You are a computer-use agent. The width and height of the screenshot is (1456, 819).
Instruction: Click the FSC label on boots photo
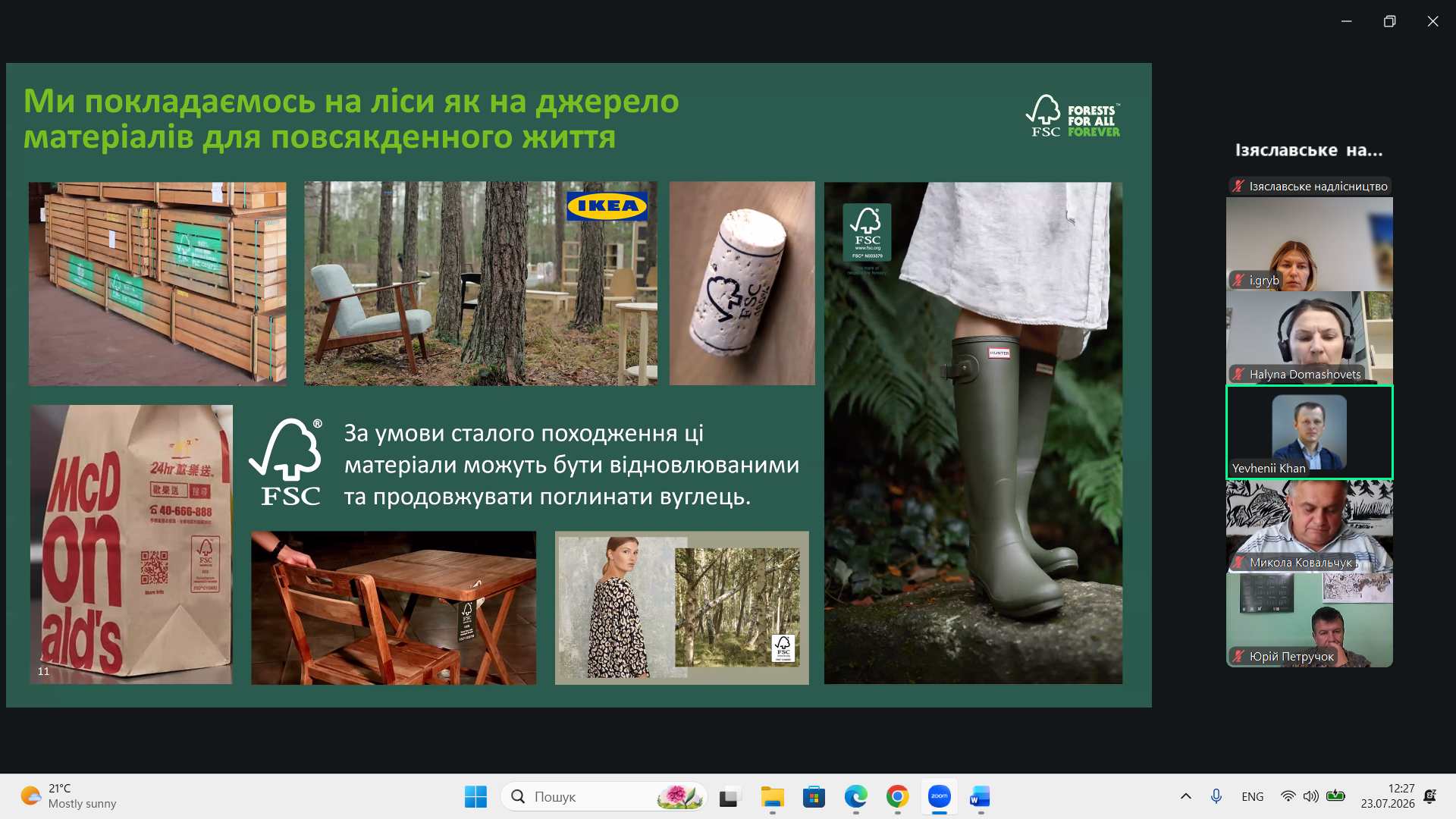point(867,232)
